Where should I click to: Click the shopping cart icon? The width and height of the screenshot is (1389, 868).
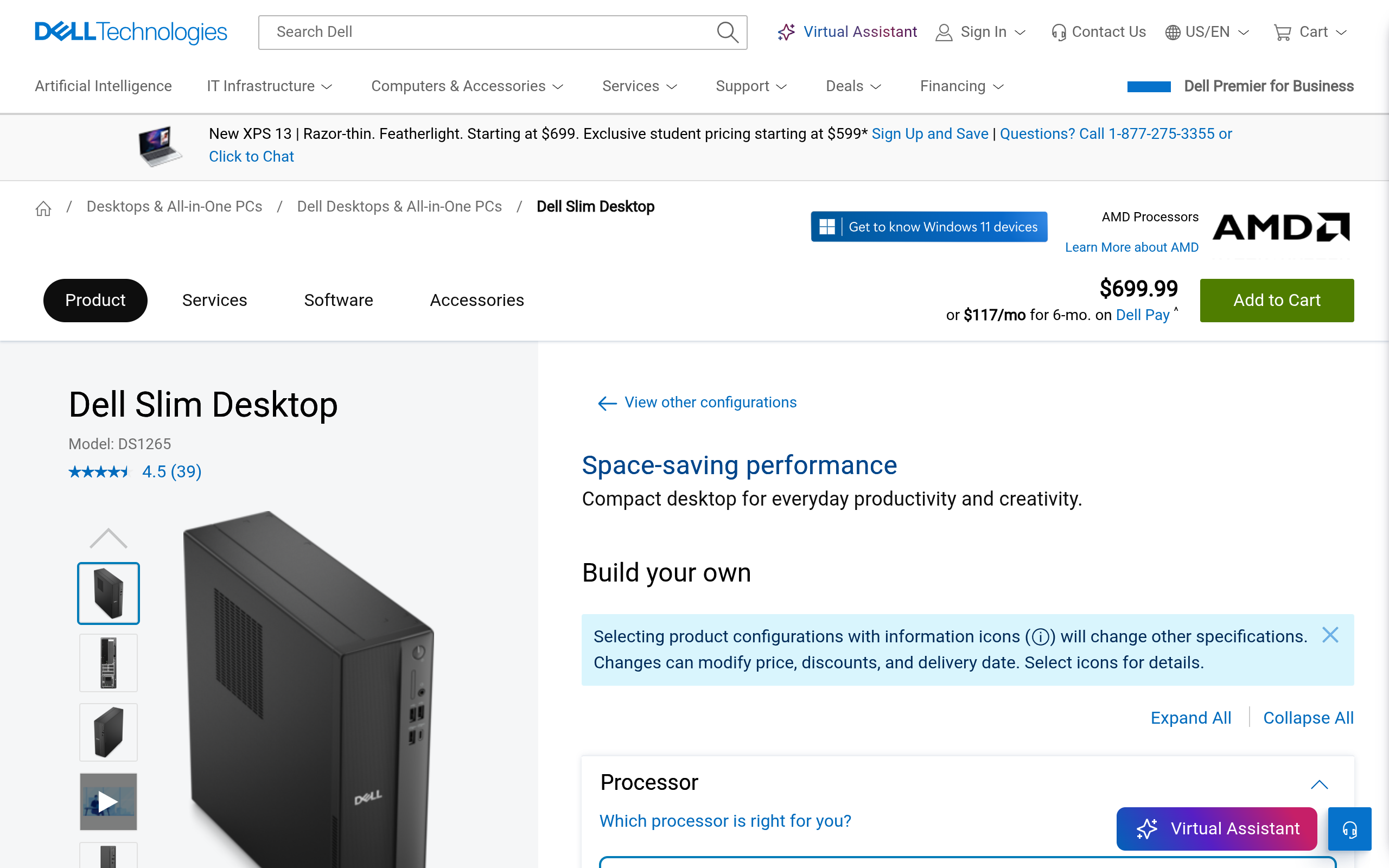click(x=1282, y=33)
